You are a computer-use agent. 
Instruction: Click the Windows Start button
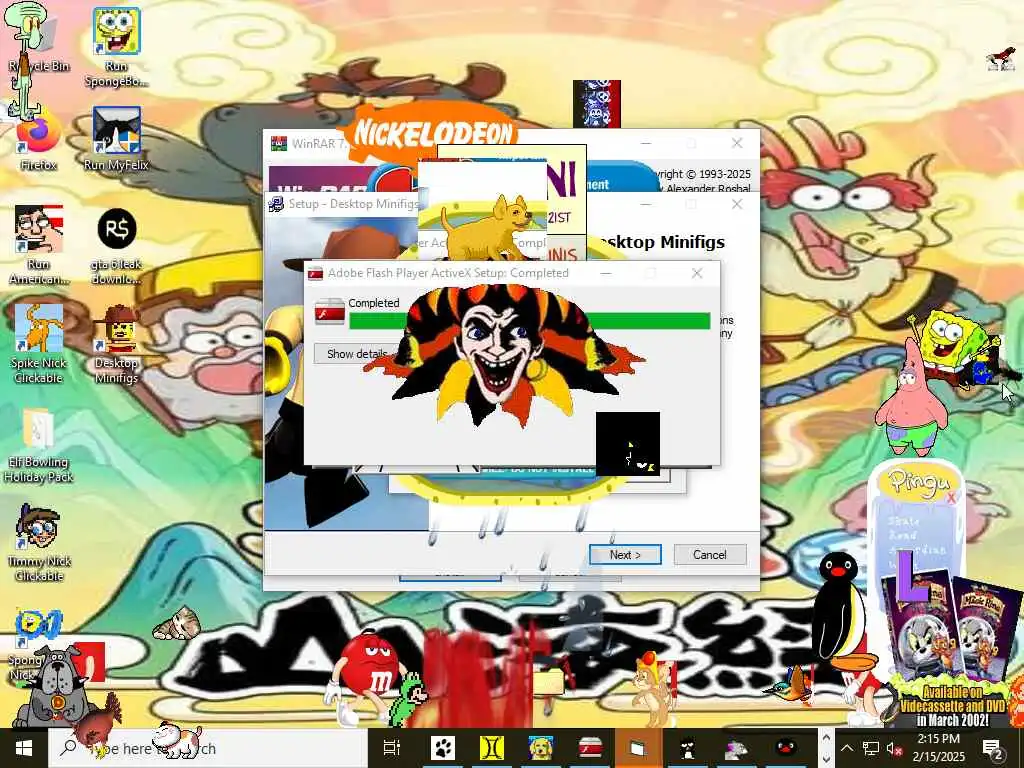24,748
